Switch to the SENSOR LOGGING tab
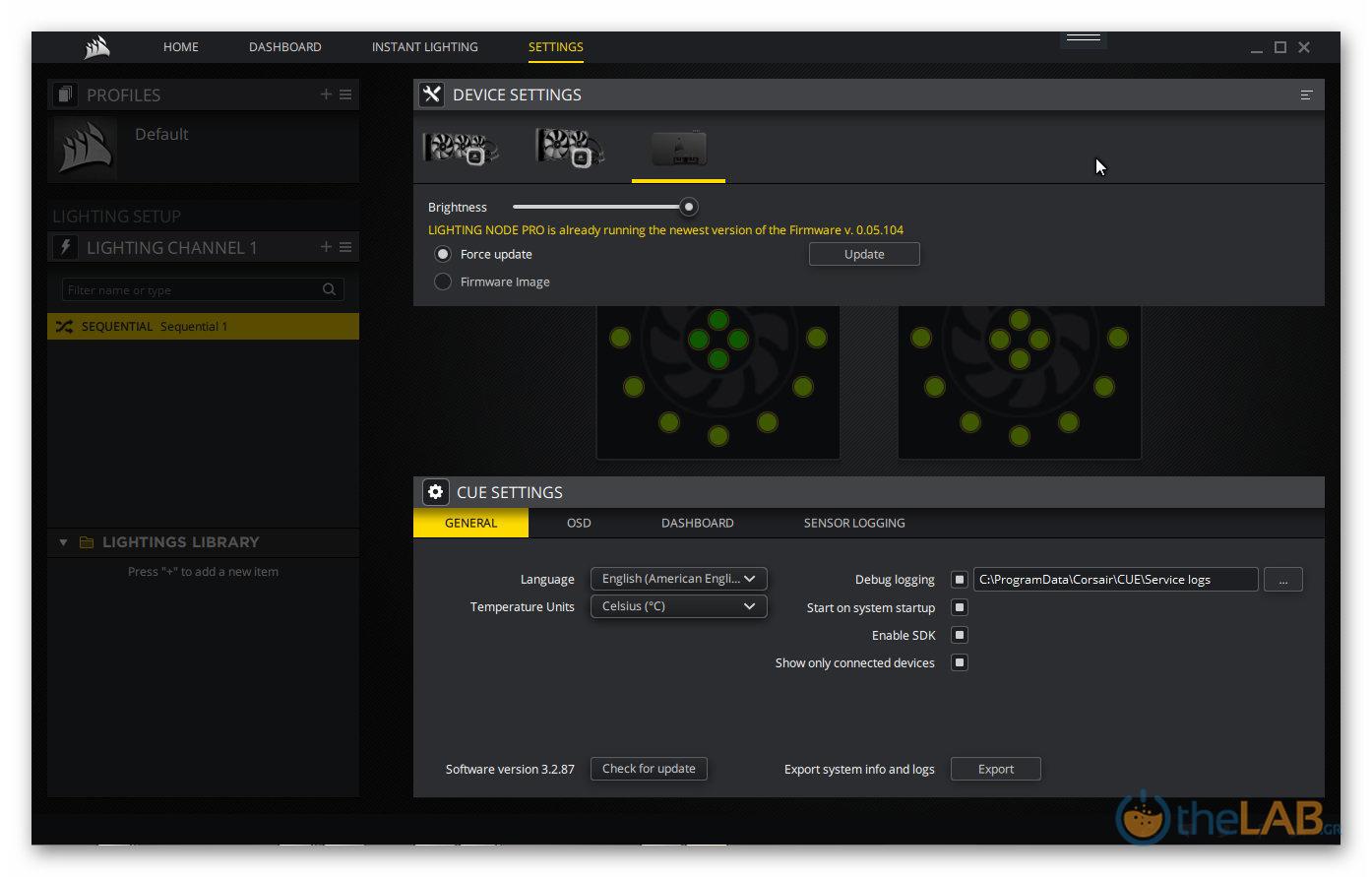The width and height of the screenshot is (1372, 877). pos(854,523)
